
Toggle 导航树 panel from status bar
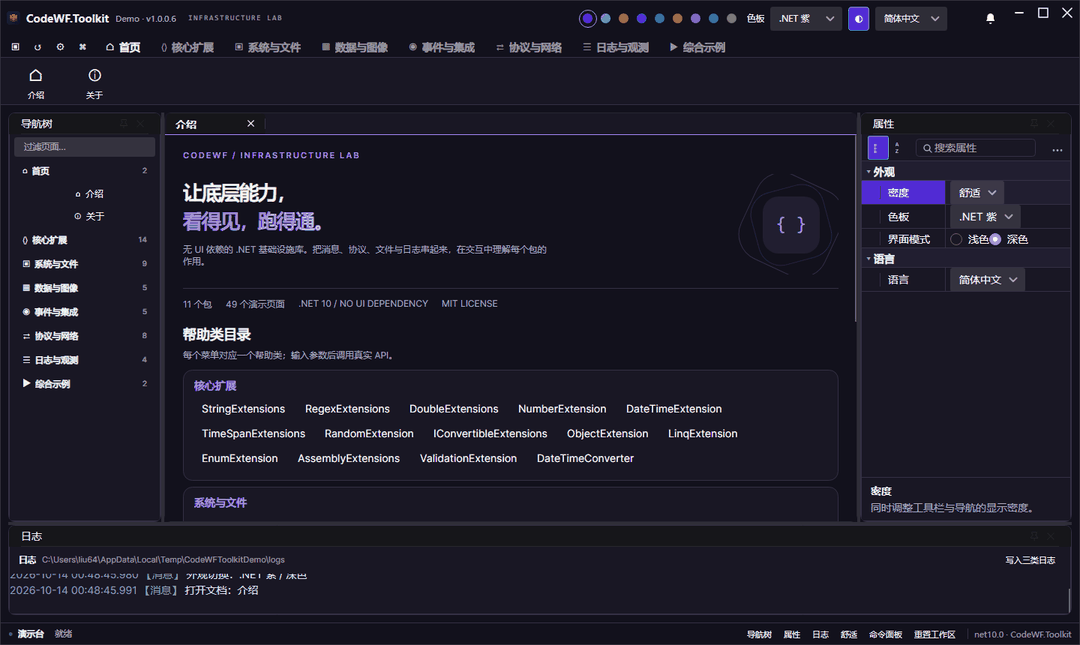(759, 635)
